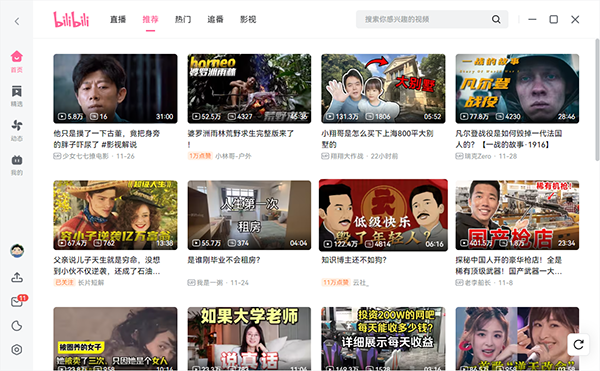Visit uploader 长片短解
The image size is (600, 371).
[x=91, y=283]
